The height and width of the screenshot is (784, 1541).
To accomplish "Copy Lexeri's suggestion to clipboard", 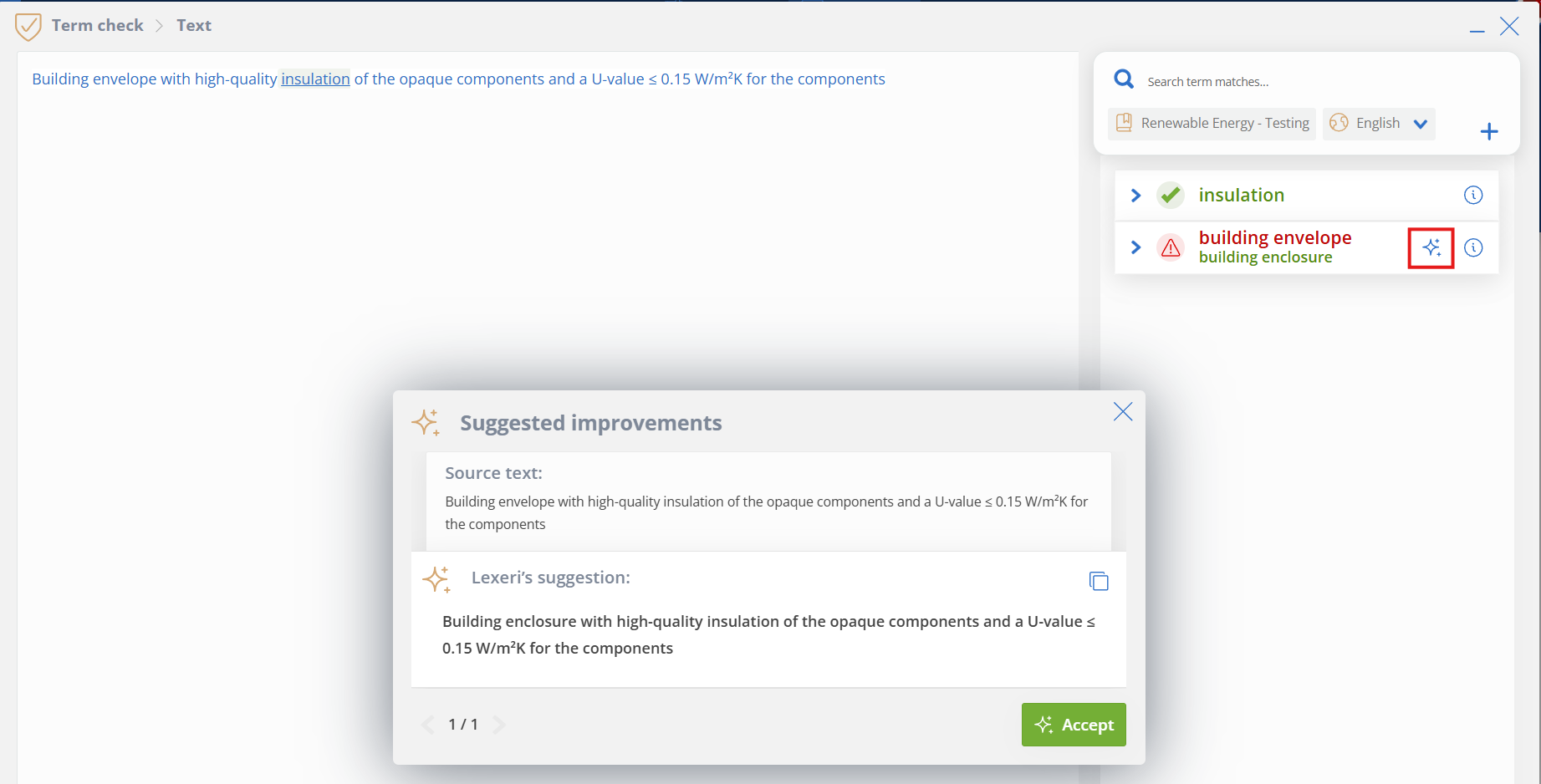I will (1099, 581).
